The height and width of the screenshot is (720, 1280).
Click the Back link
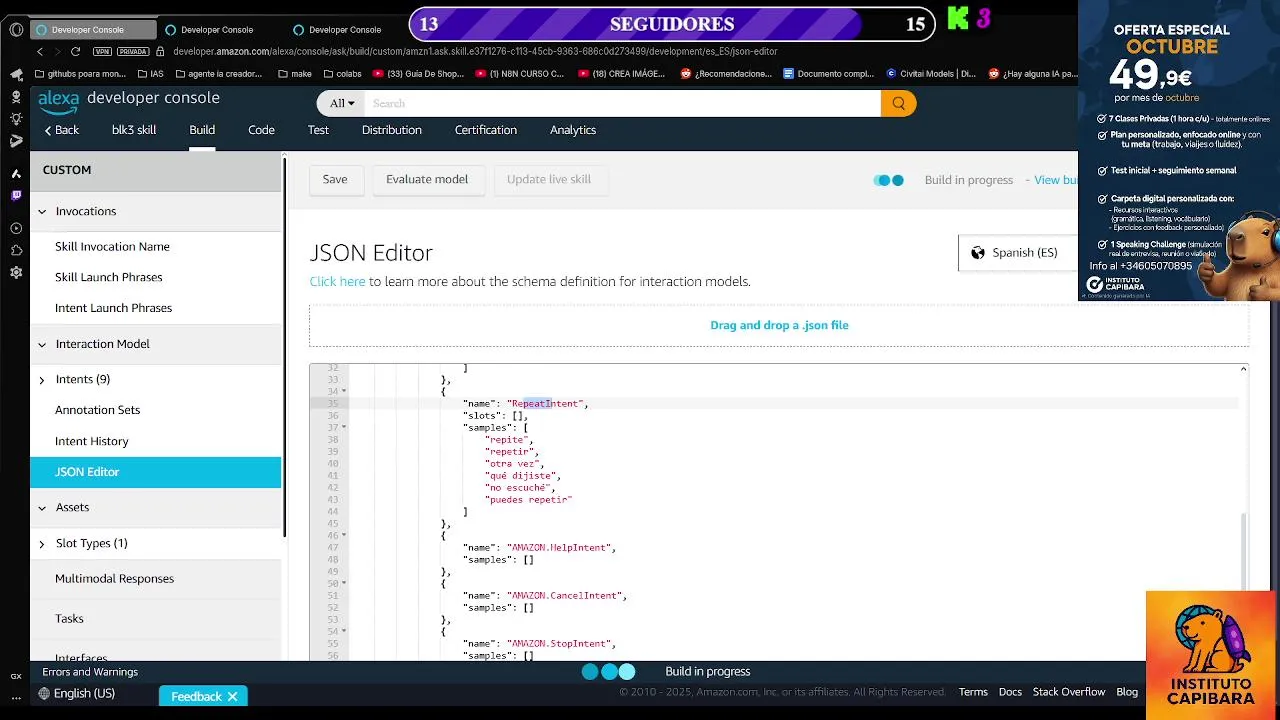[x=61, y=130]
